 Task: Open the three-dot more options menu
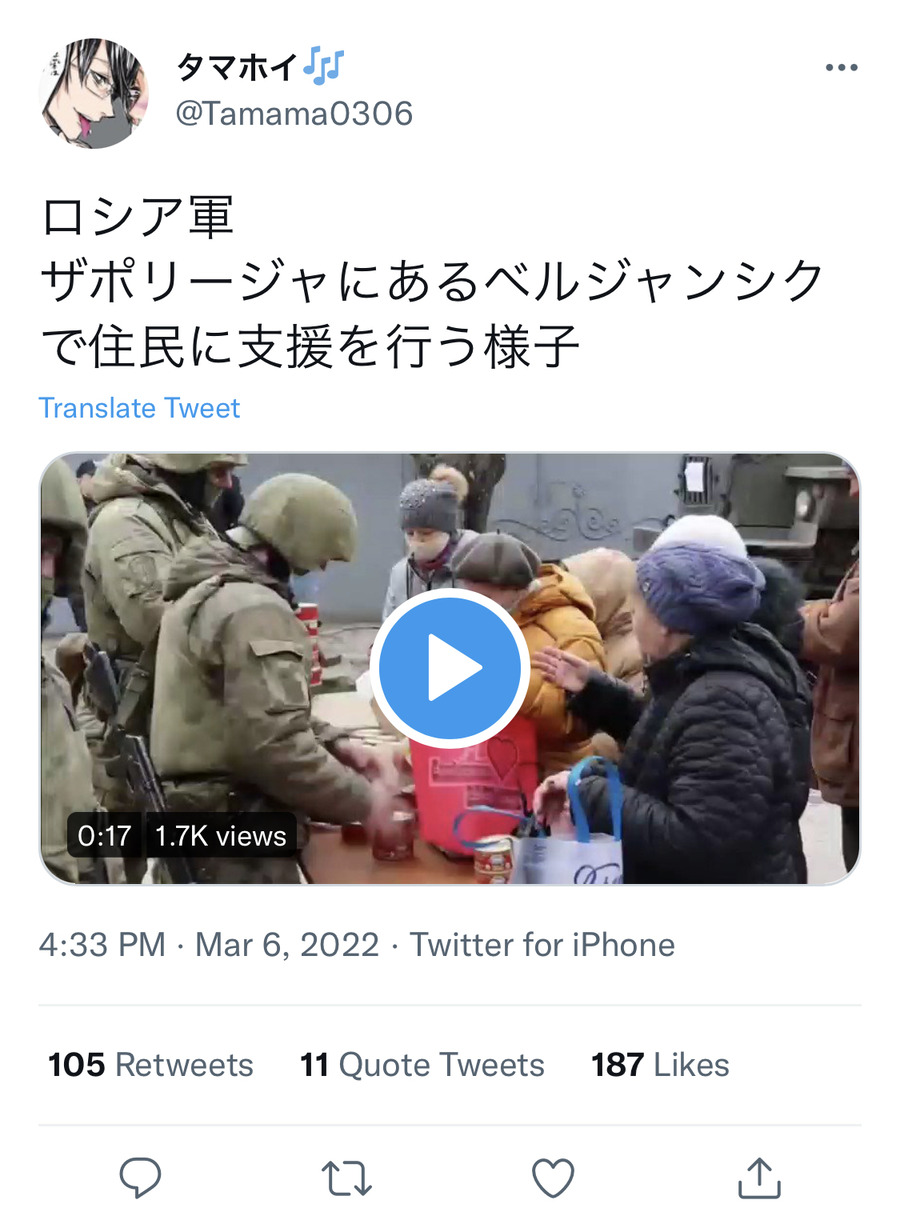pos(841,68)
